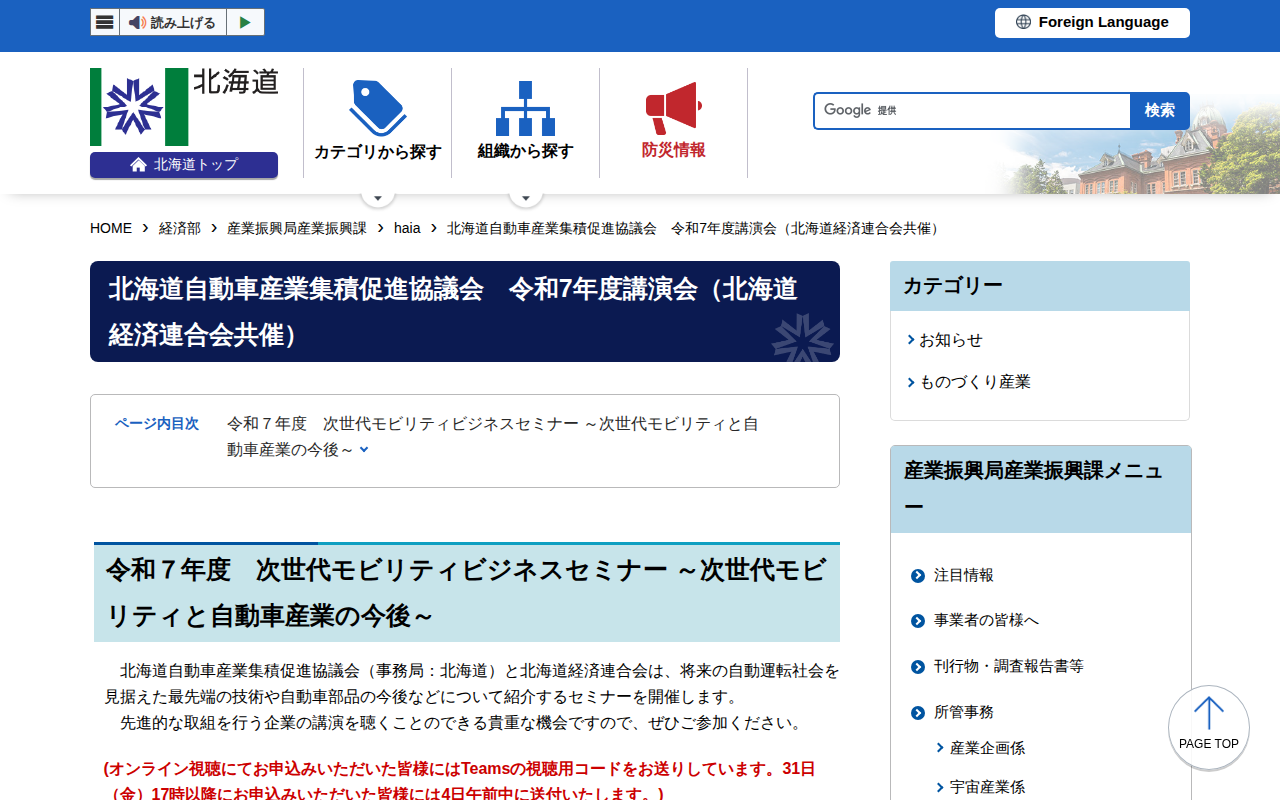Open 産業振興局産業振興課 breadcrumb link
1280x800 pixels.
click(x=297, y=228)
